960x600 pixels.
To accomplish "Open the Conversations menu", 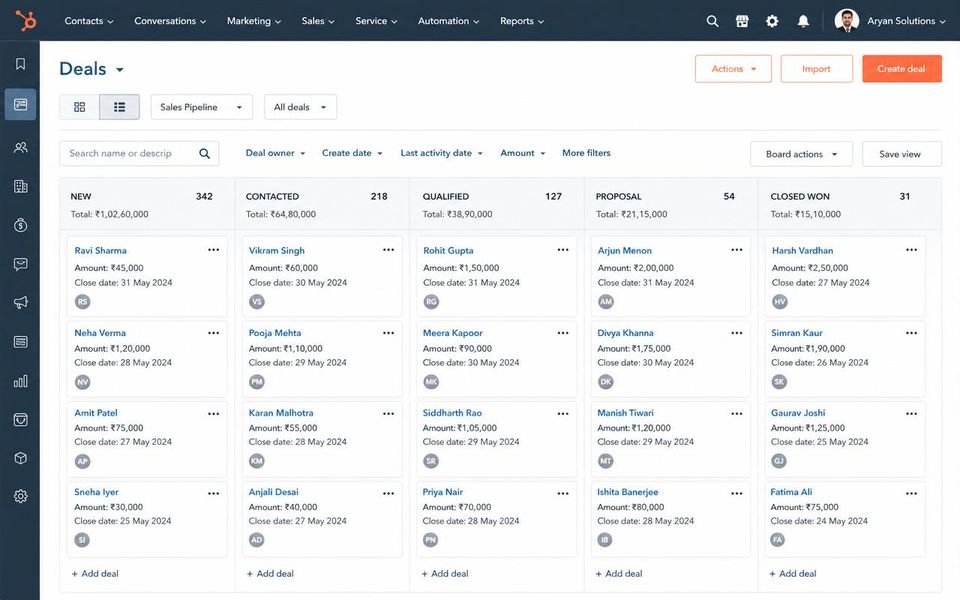I will [170, 21].
